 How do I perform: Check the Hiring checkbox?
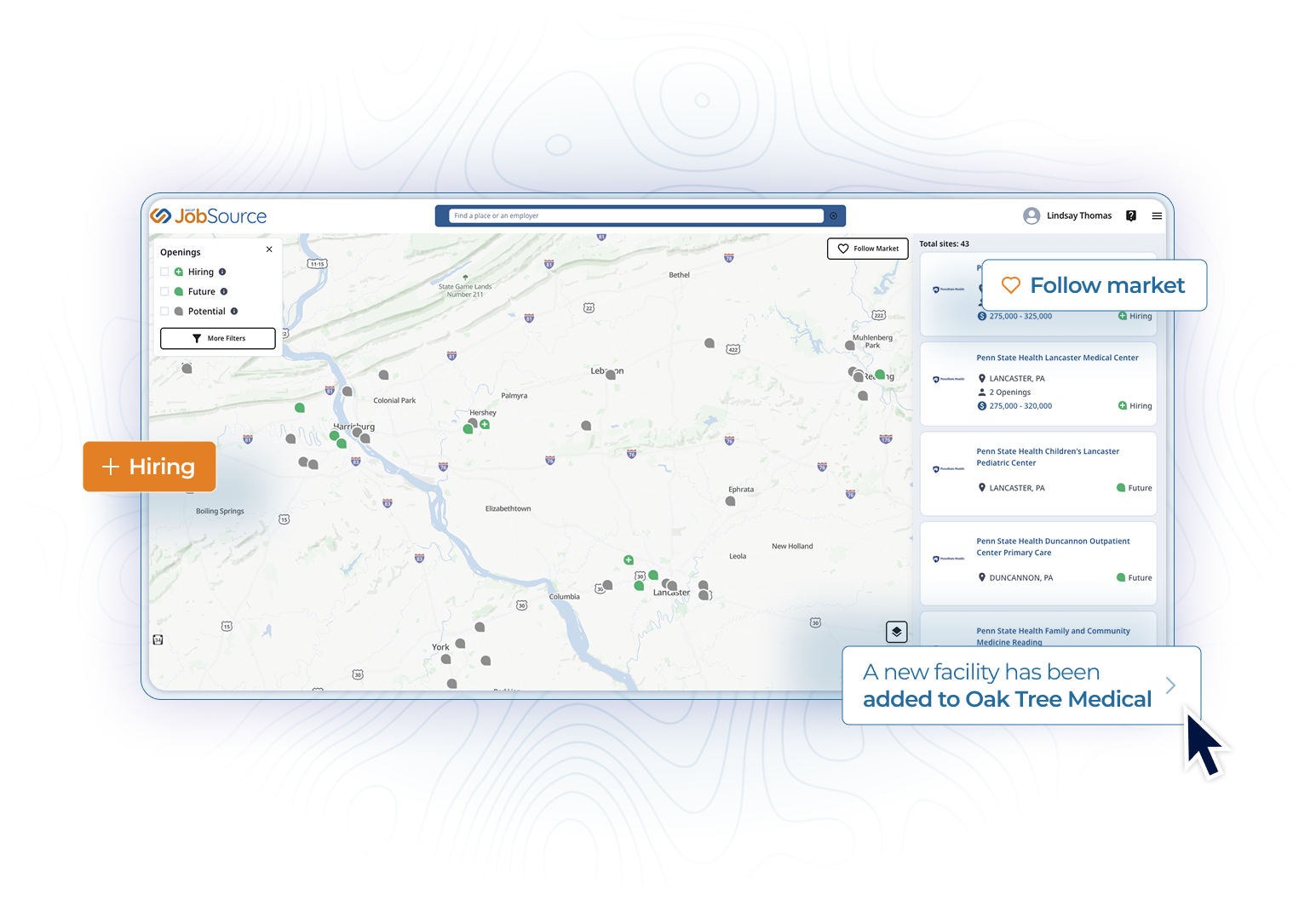pyautogui.click(x=164, y=272)
